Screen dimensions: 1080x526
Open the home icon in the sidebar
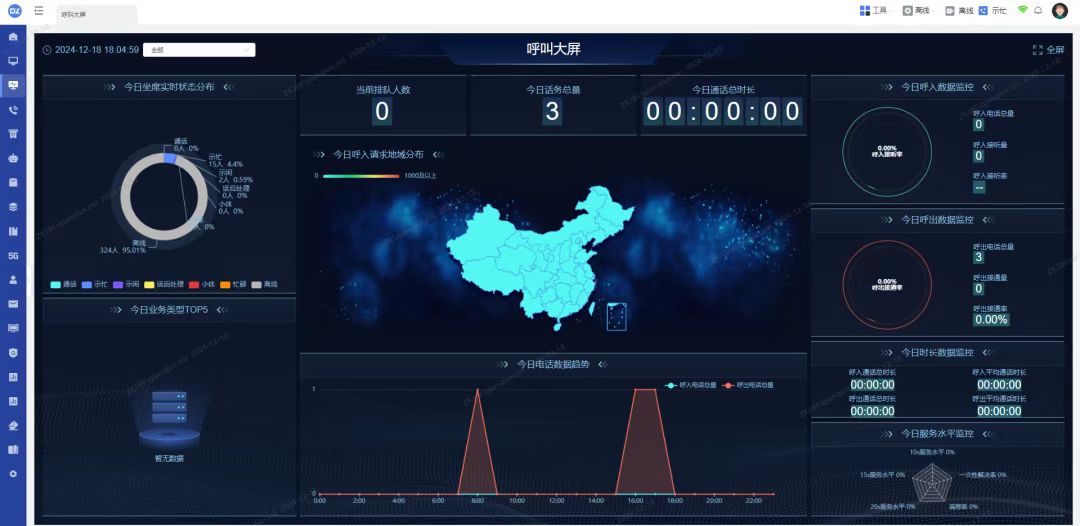click(x=12, y=36)
